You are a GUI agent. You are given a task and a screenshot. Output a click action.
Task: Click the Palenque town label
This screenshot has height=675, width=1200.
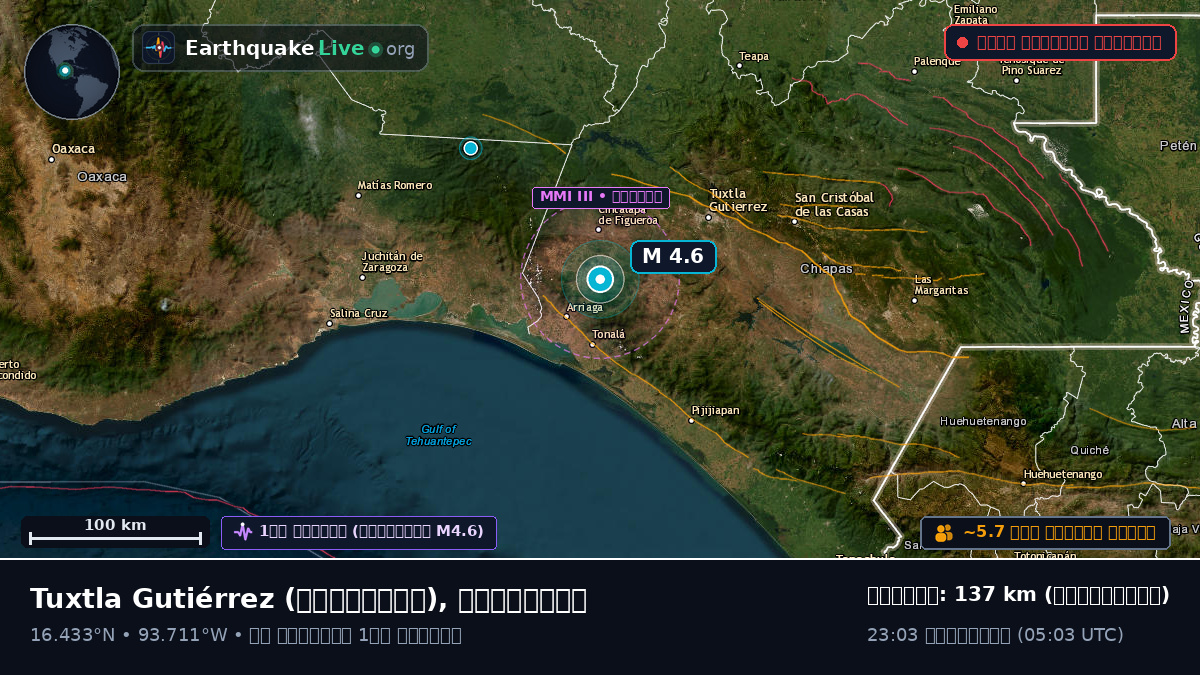tap(936, 62)
